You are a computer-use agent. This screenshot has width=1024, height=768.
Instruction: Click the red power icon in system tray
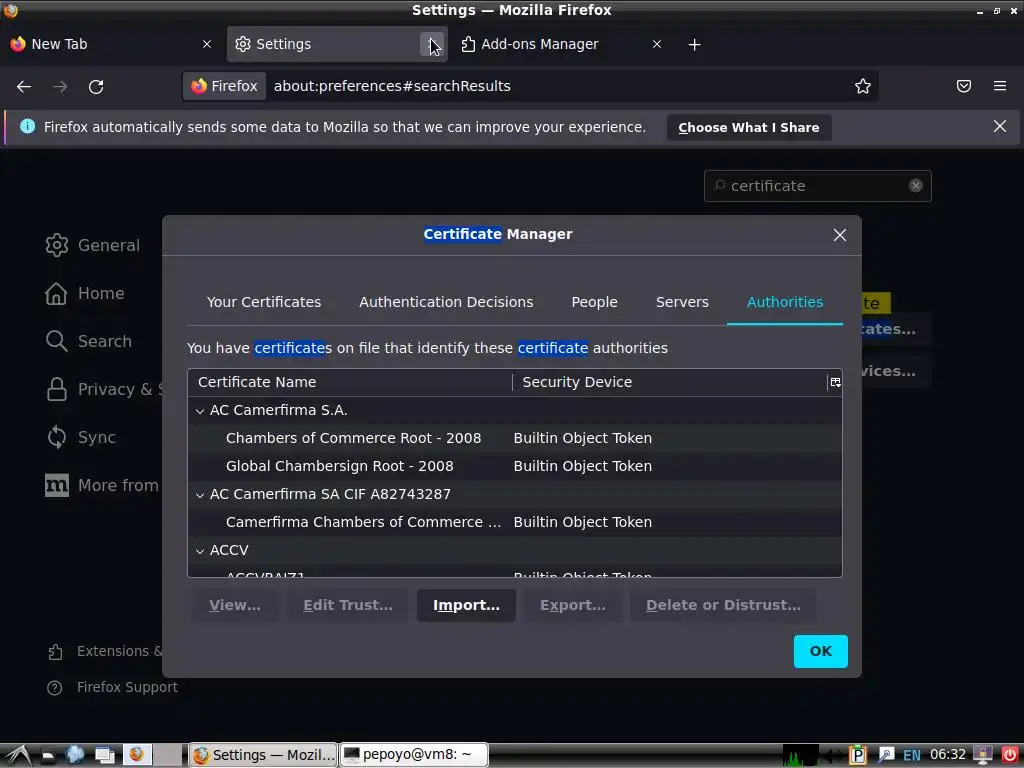(1009, 756)
